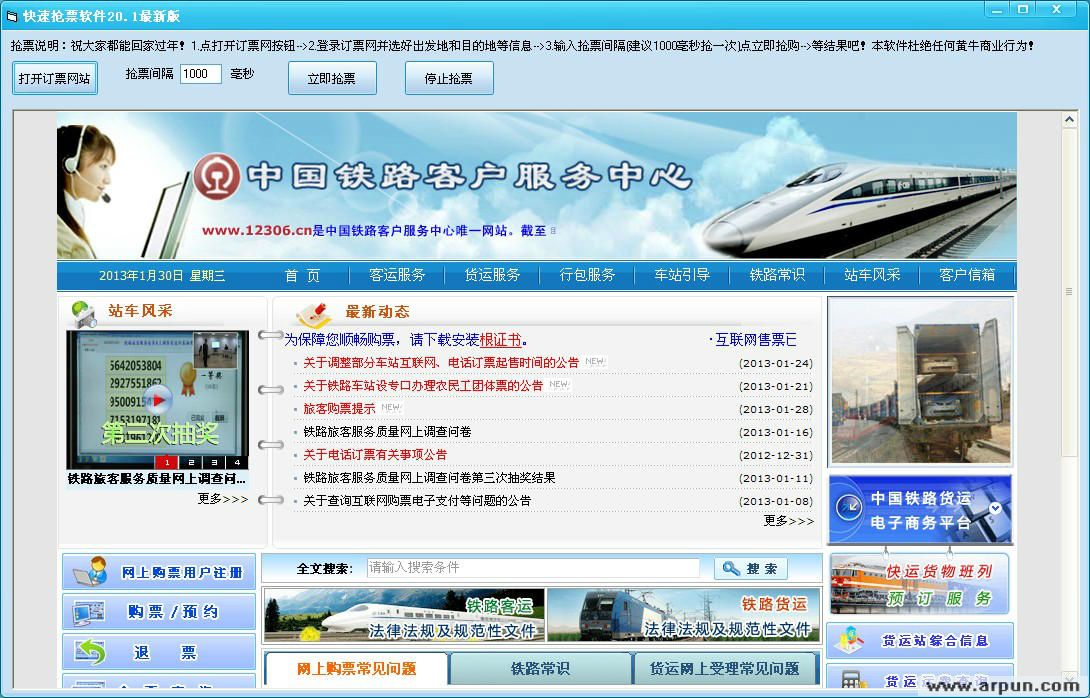Play the 第三次抢奖 video
The height and width of the screenshot is (698, 1090).
(158, 400)
